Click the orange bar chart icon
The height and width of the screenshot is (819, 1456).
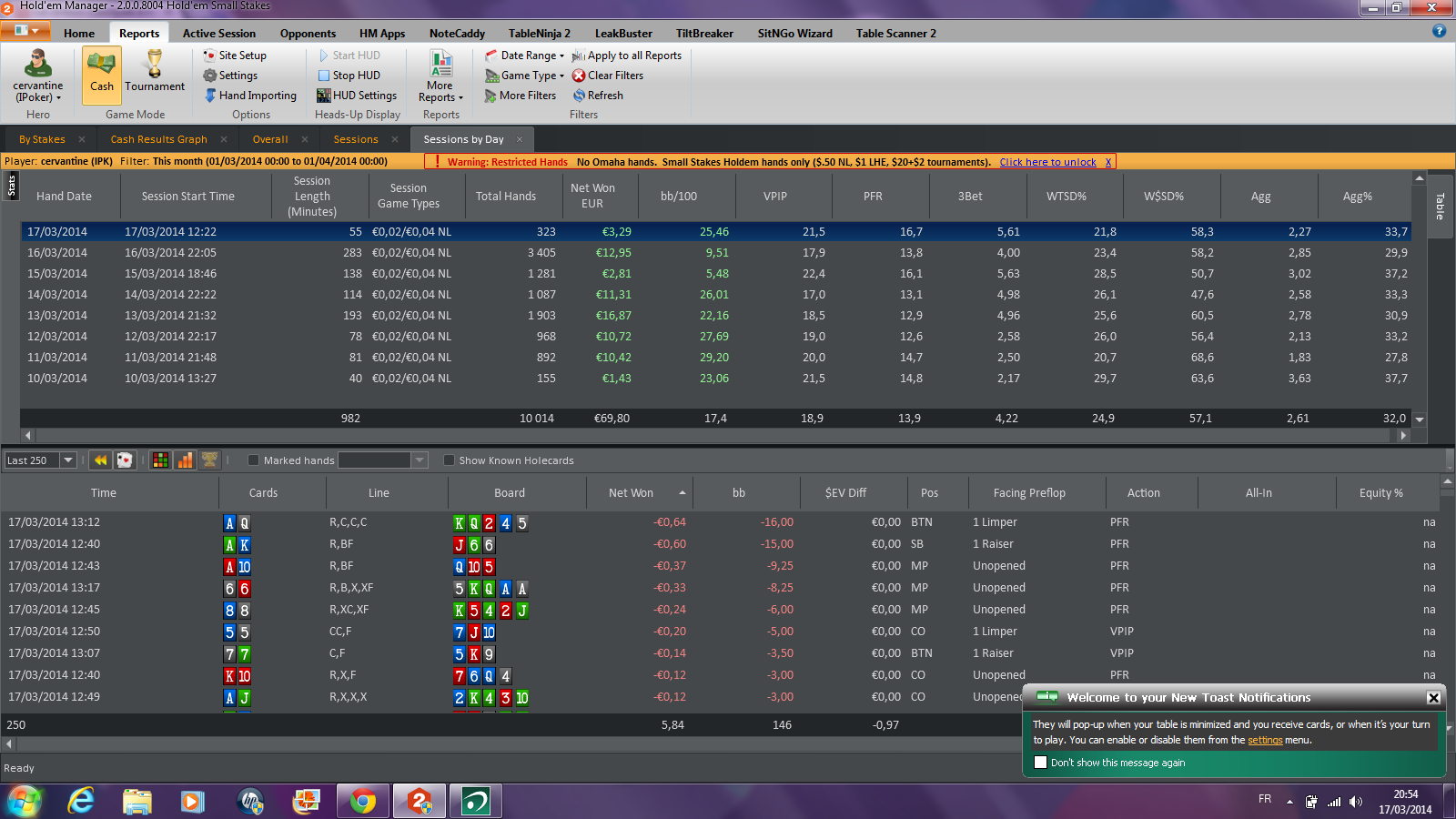[x=185, y=460]
